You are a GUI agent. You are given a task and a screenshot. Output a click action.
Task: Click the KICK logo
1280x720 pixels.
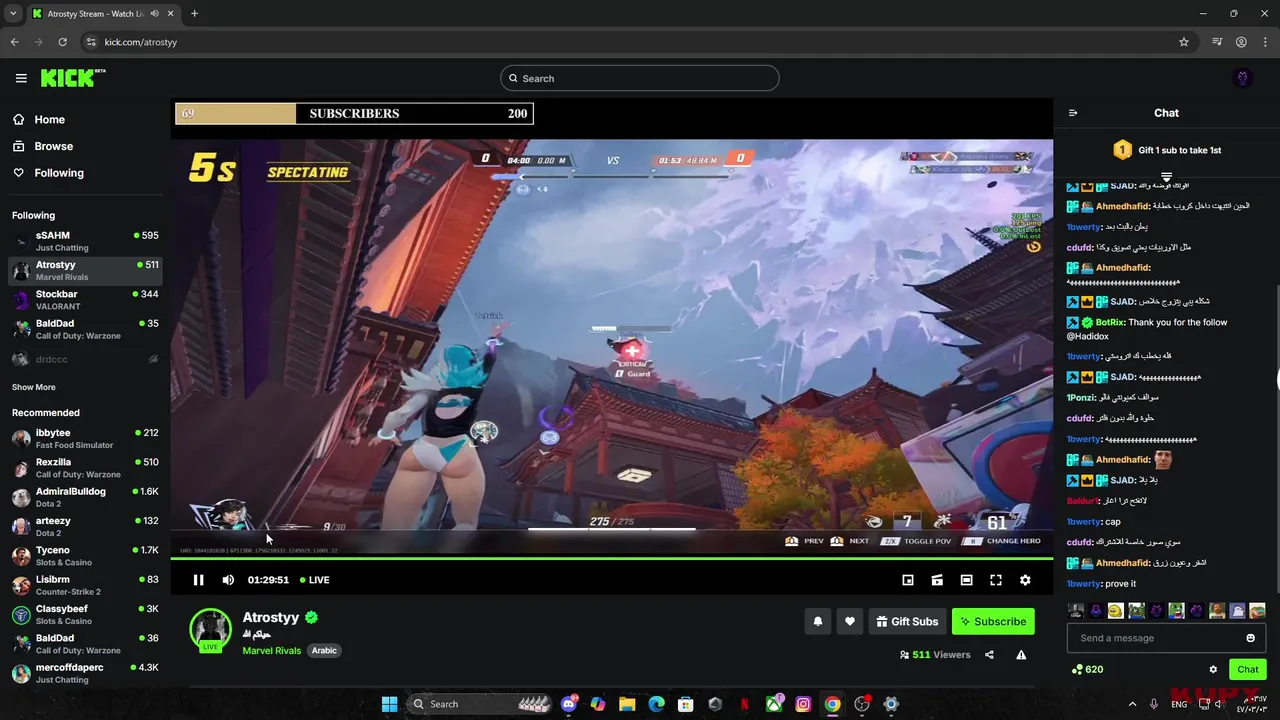click(72, 78)
